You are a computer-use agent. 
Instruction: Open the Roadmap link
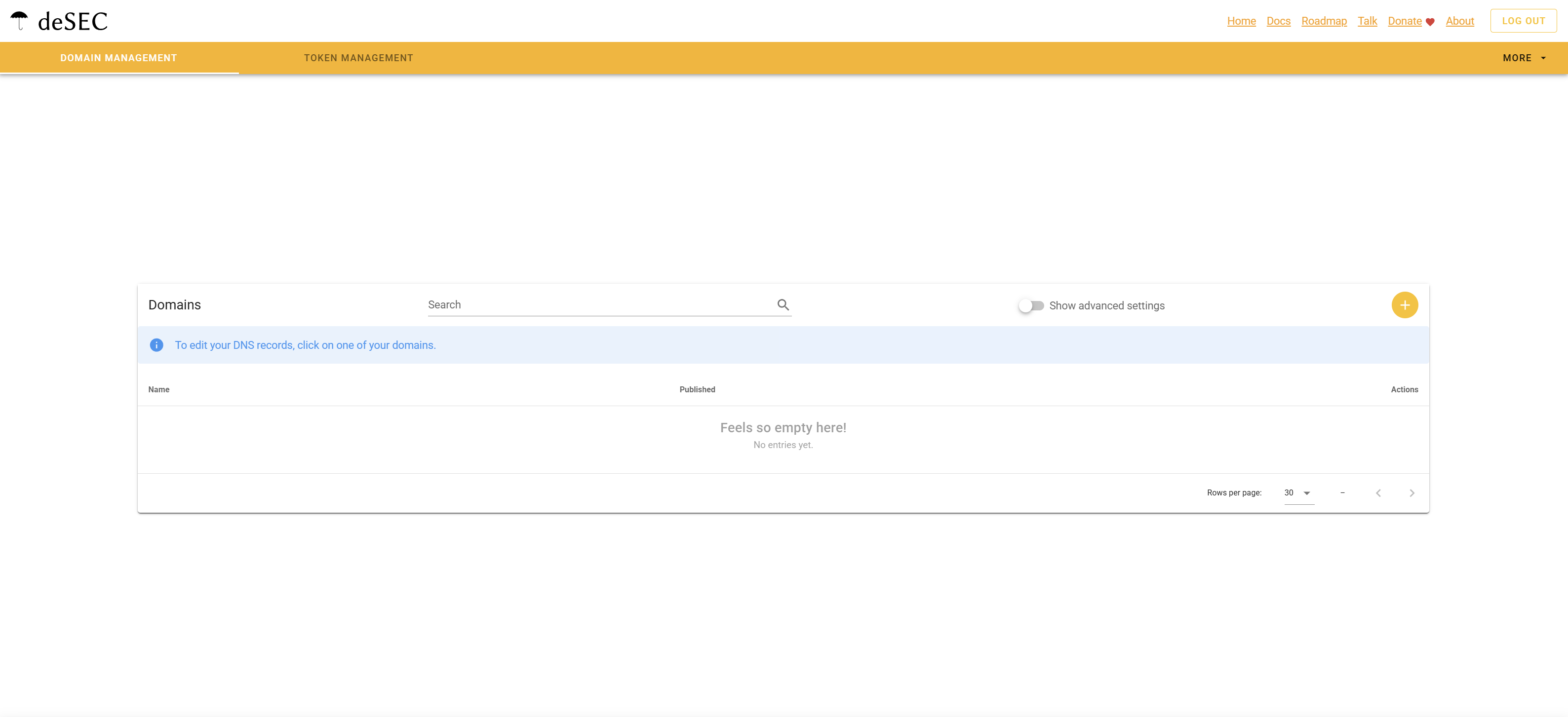tap(1324, 21)
